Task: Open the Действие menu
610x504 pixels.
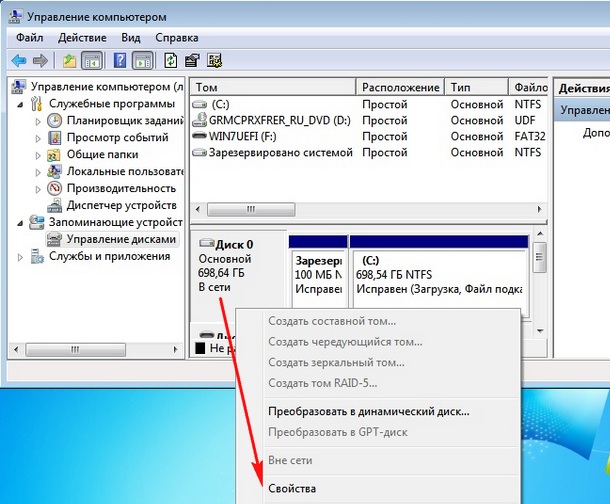Action: [x=82, y=38]
